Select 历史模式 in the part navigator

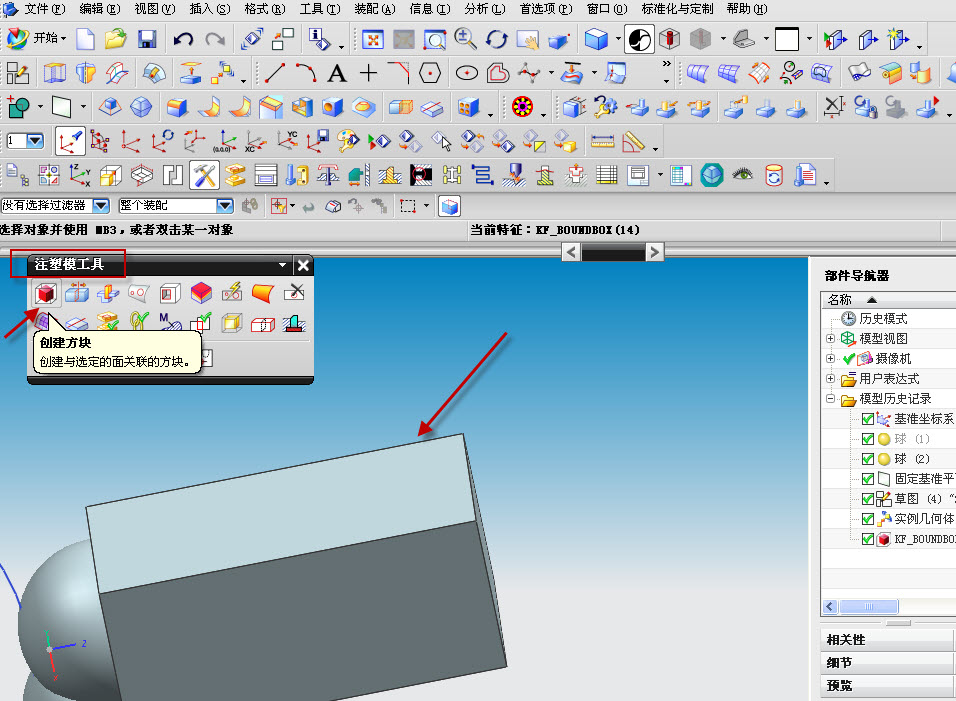[x=883, y=319]
